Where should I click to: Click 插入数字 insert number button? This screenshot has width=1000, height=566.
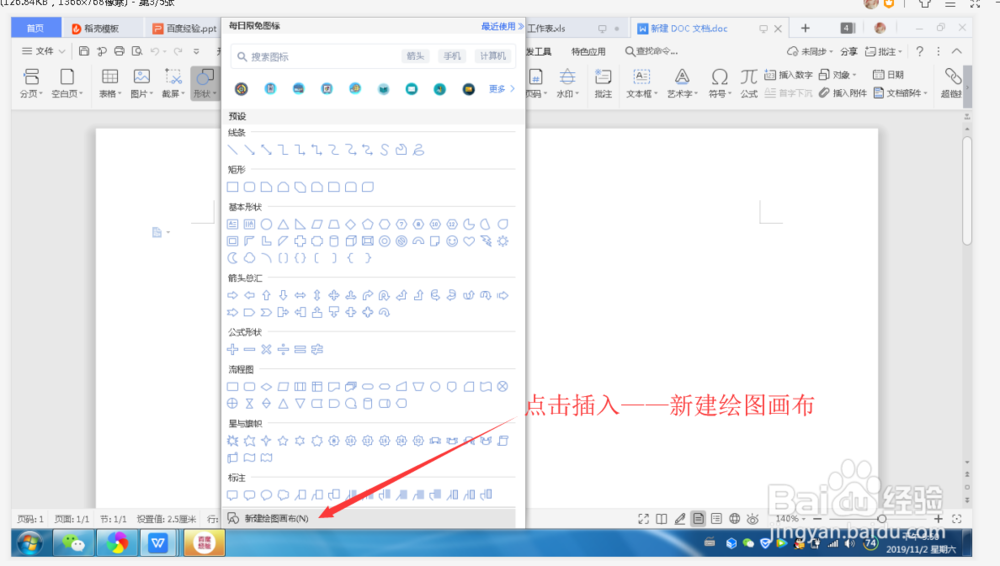click(789, 75)
